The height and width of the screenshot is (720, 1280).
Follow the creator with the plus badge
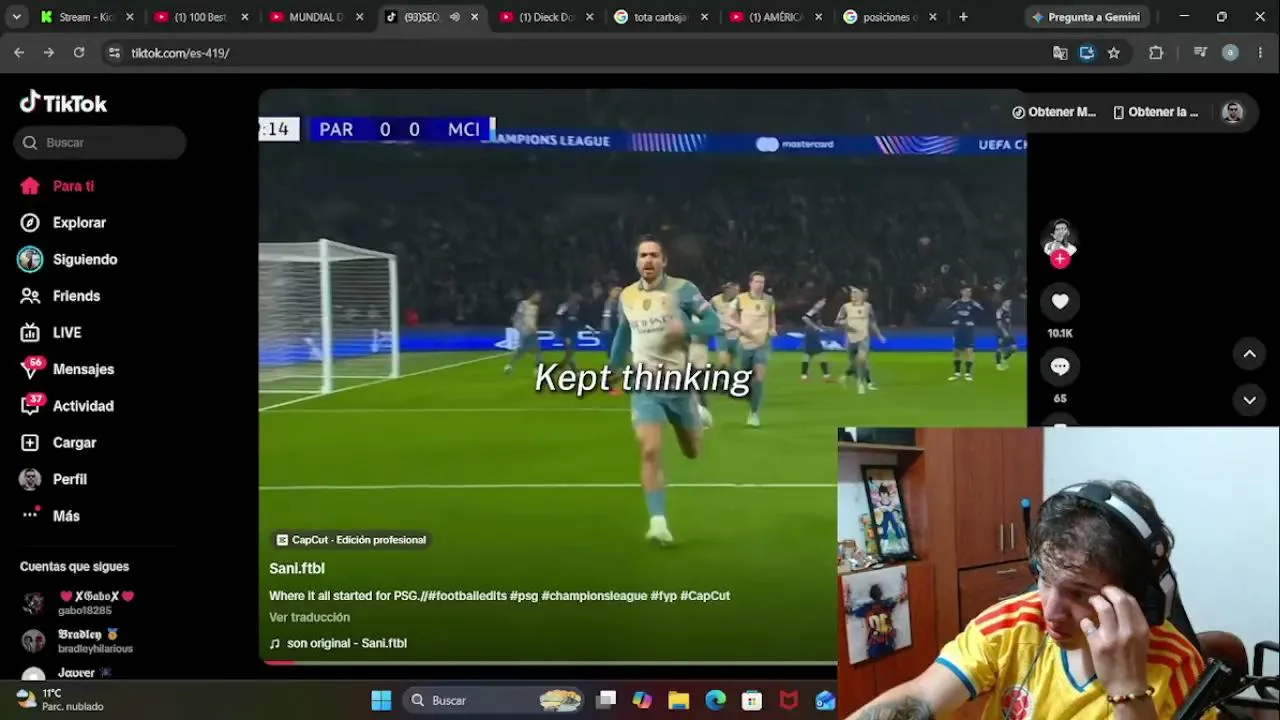tap(1060, 259)
